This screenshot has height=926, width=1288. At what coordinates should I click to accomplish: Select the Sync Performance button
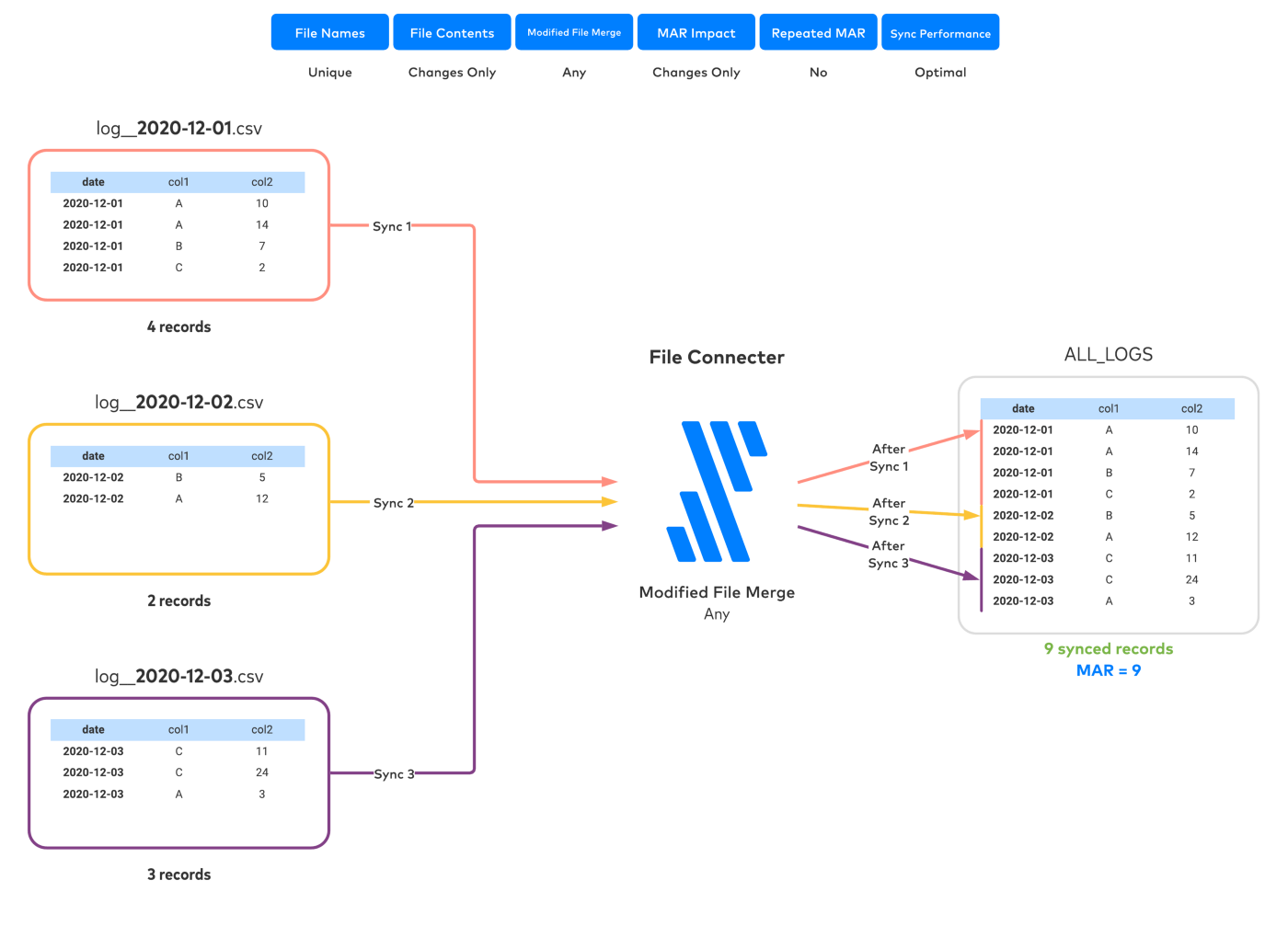[939, 32]
